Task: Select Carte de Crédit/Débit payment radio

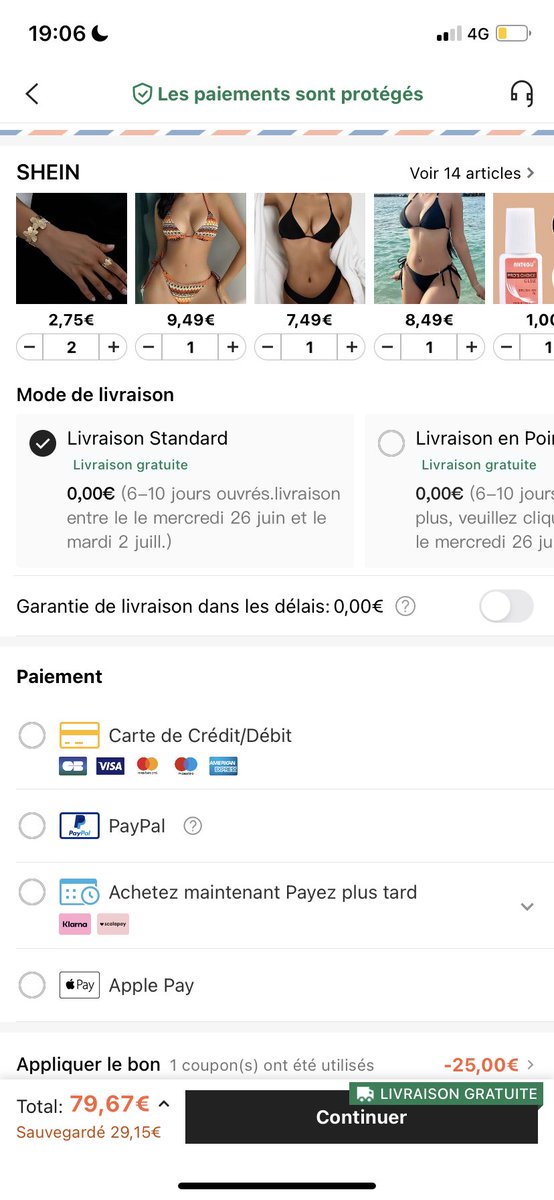Action: (32, 736)
